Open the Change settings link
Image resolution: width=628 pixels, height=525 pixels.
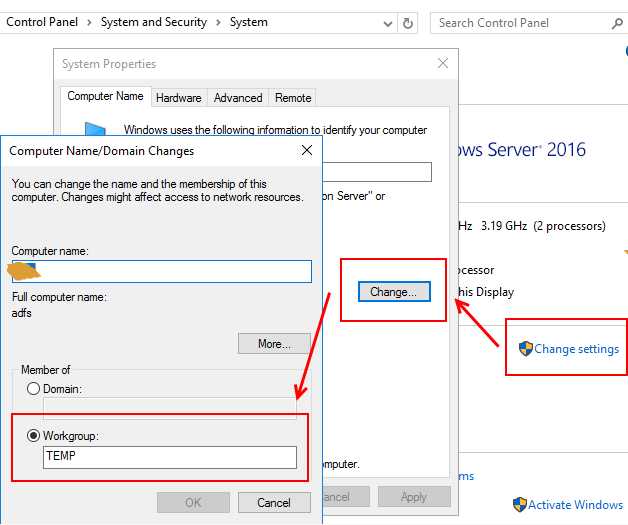click(576, 349)
